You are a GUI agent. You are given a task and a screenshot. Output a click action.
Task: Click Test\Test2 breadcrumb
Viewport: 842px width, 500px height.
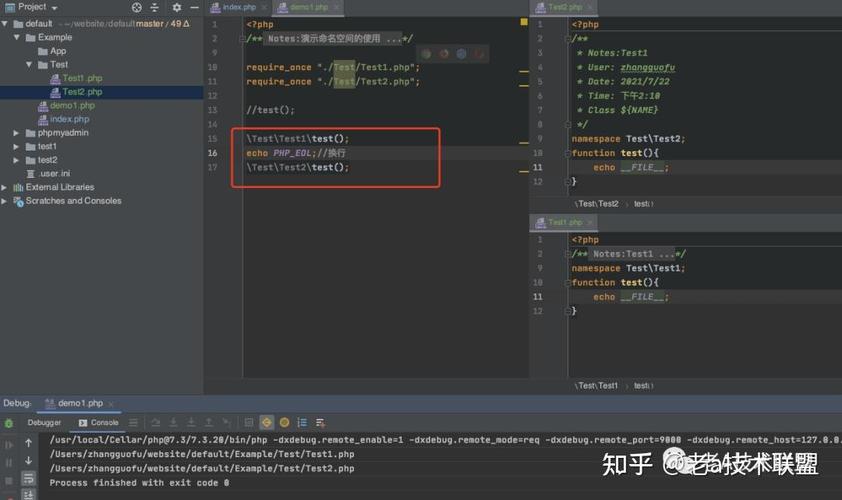597,204
